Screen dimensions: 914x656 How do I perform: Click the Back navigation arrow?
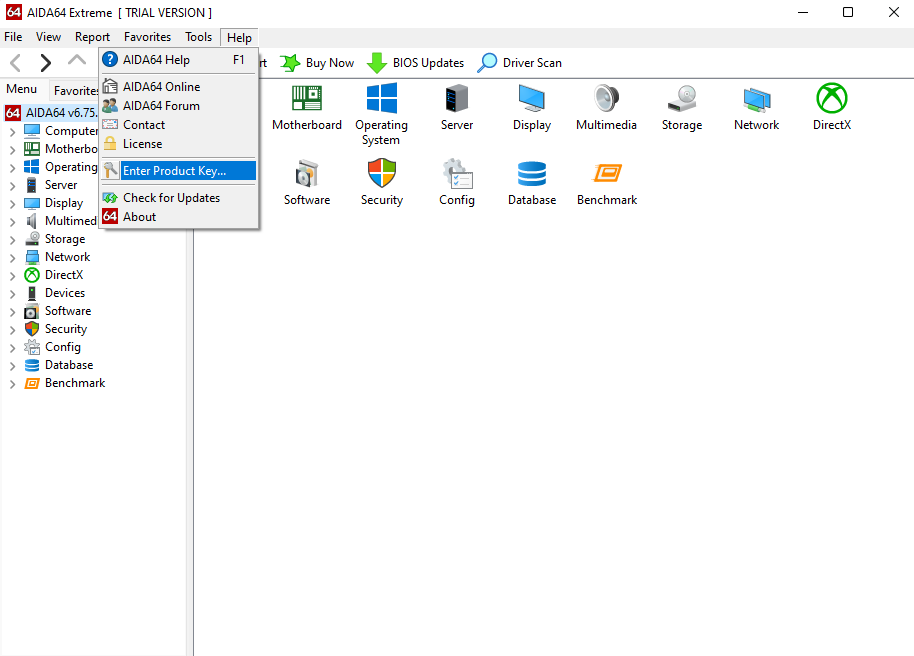[x=16, y=62]
